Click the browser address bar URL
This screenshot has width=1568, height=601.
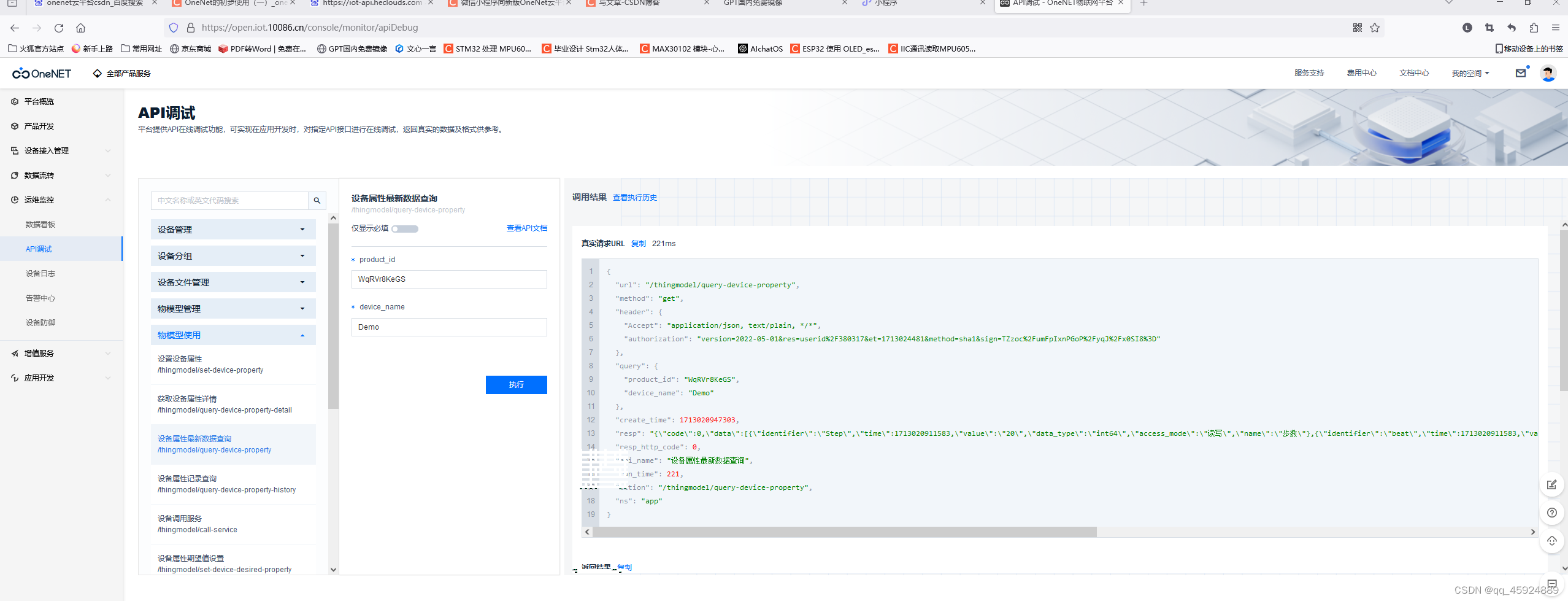(310, 28)
